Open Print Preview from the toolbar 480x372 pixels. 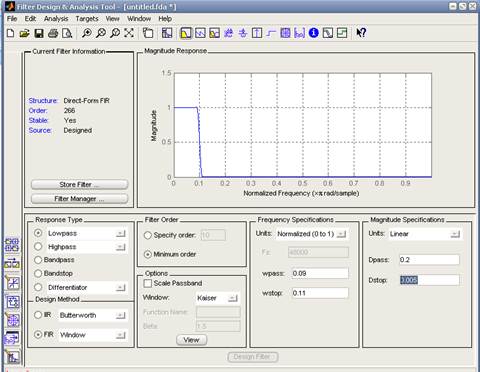click(67, 33)
